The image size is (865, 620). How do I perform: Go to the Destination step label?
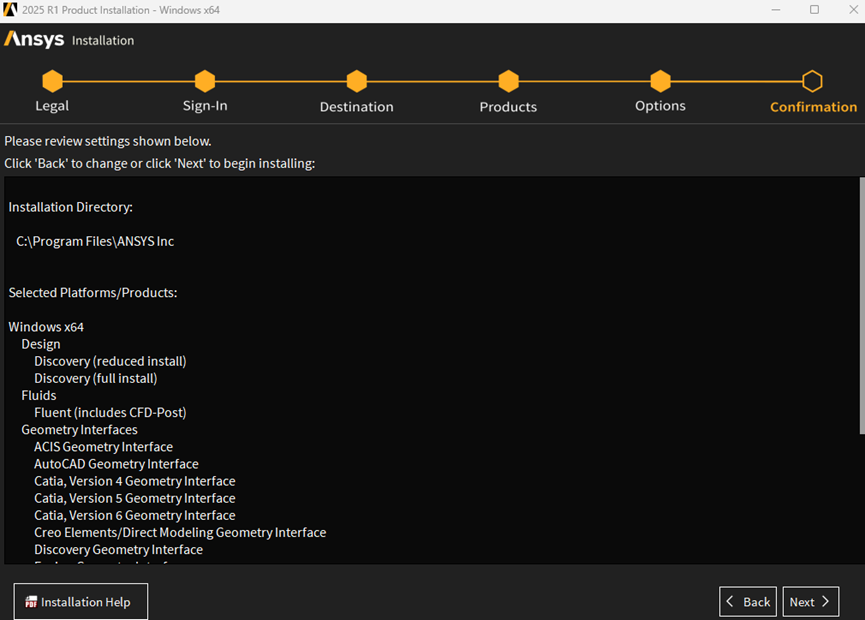357,107
